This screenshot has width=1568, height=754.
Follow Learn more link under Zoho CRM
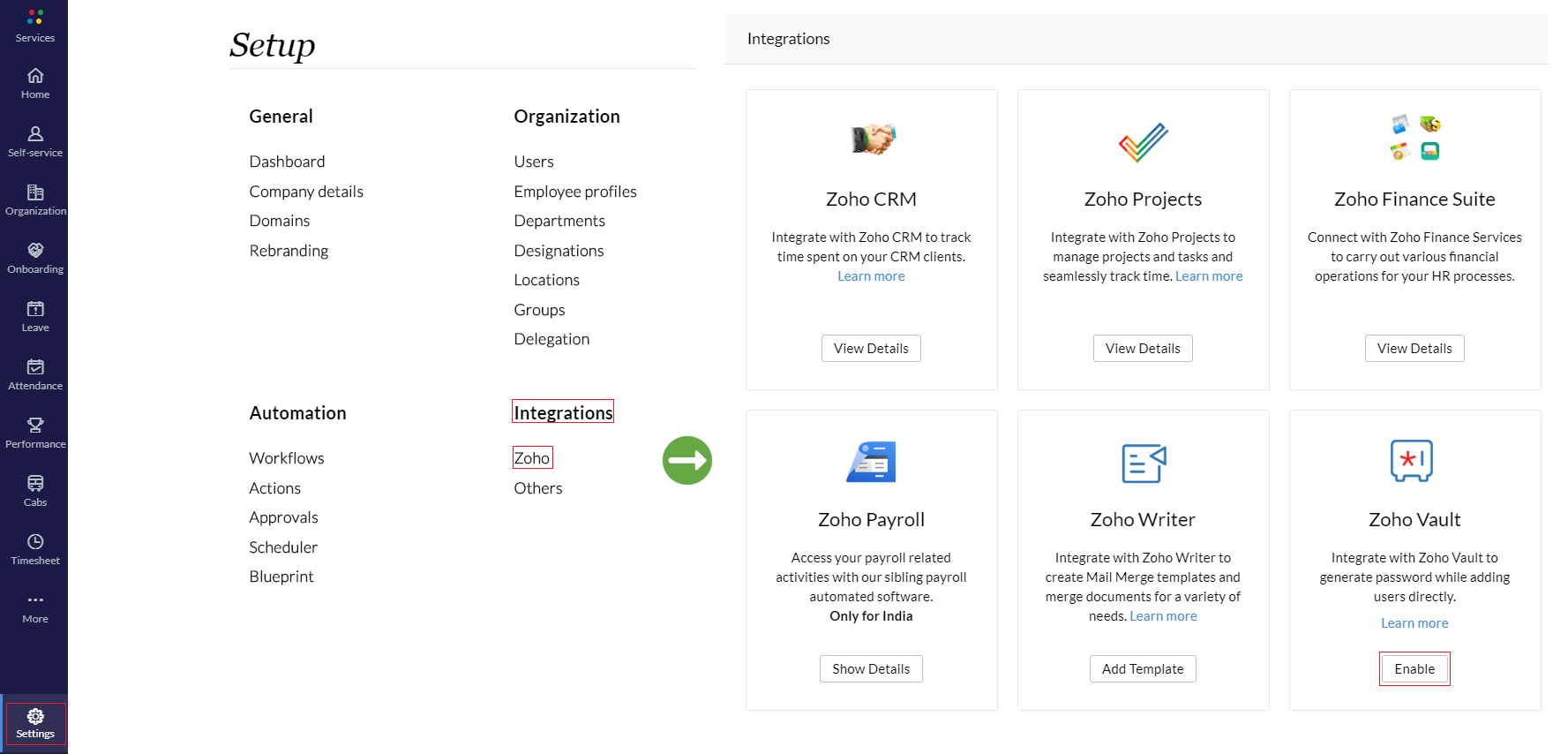click(871, 276)
